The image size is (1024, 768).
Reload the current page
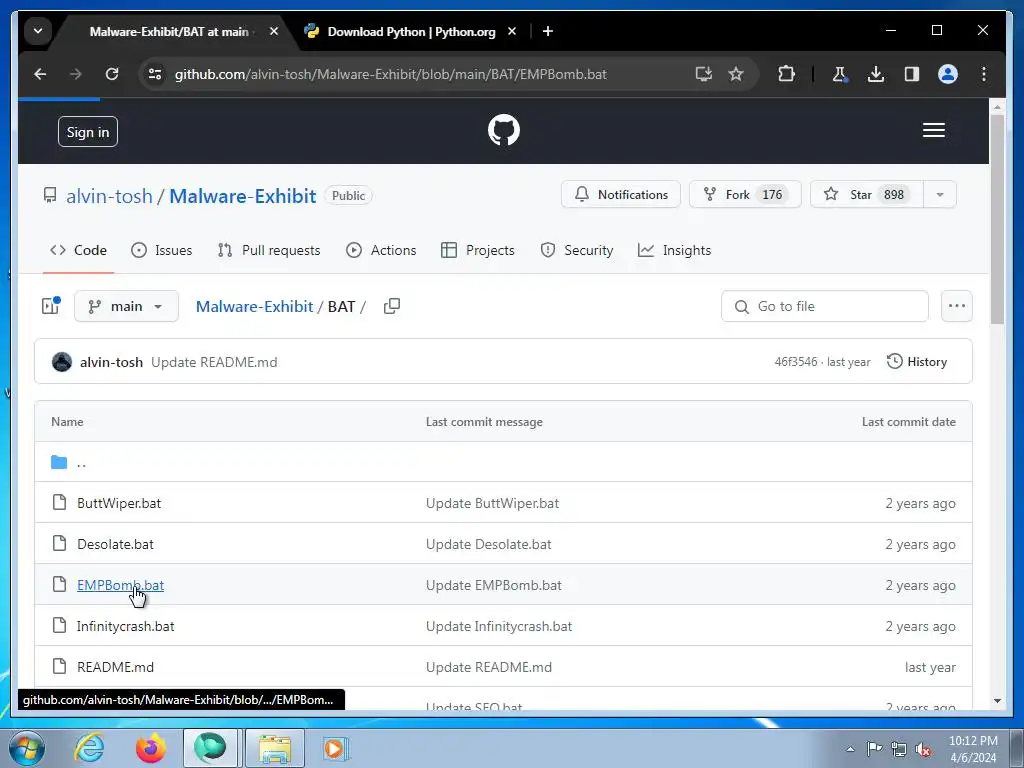112,74
